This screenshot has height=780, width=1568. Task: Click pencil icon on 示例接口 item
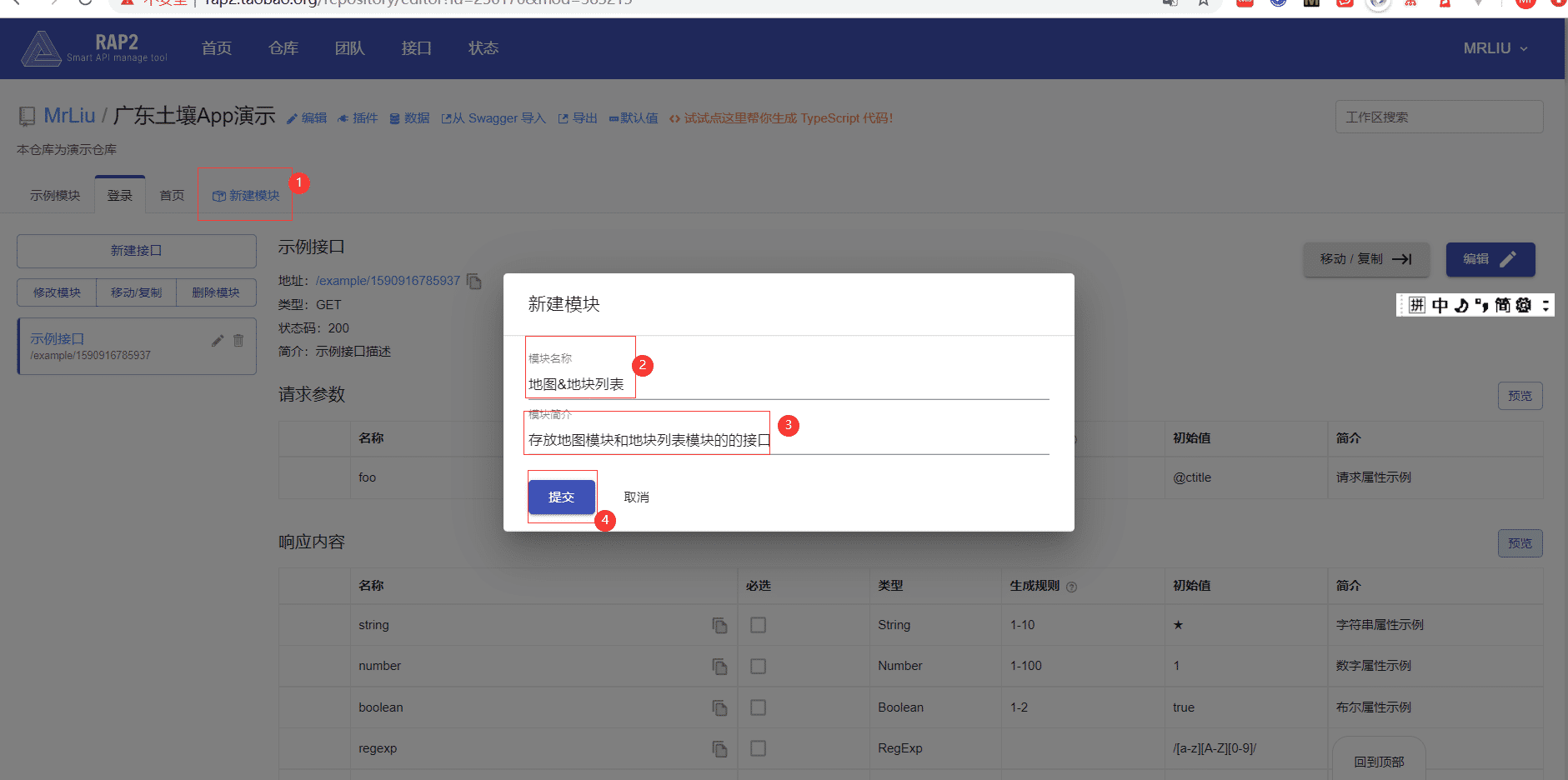coord(218,340)
